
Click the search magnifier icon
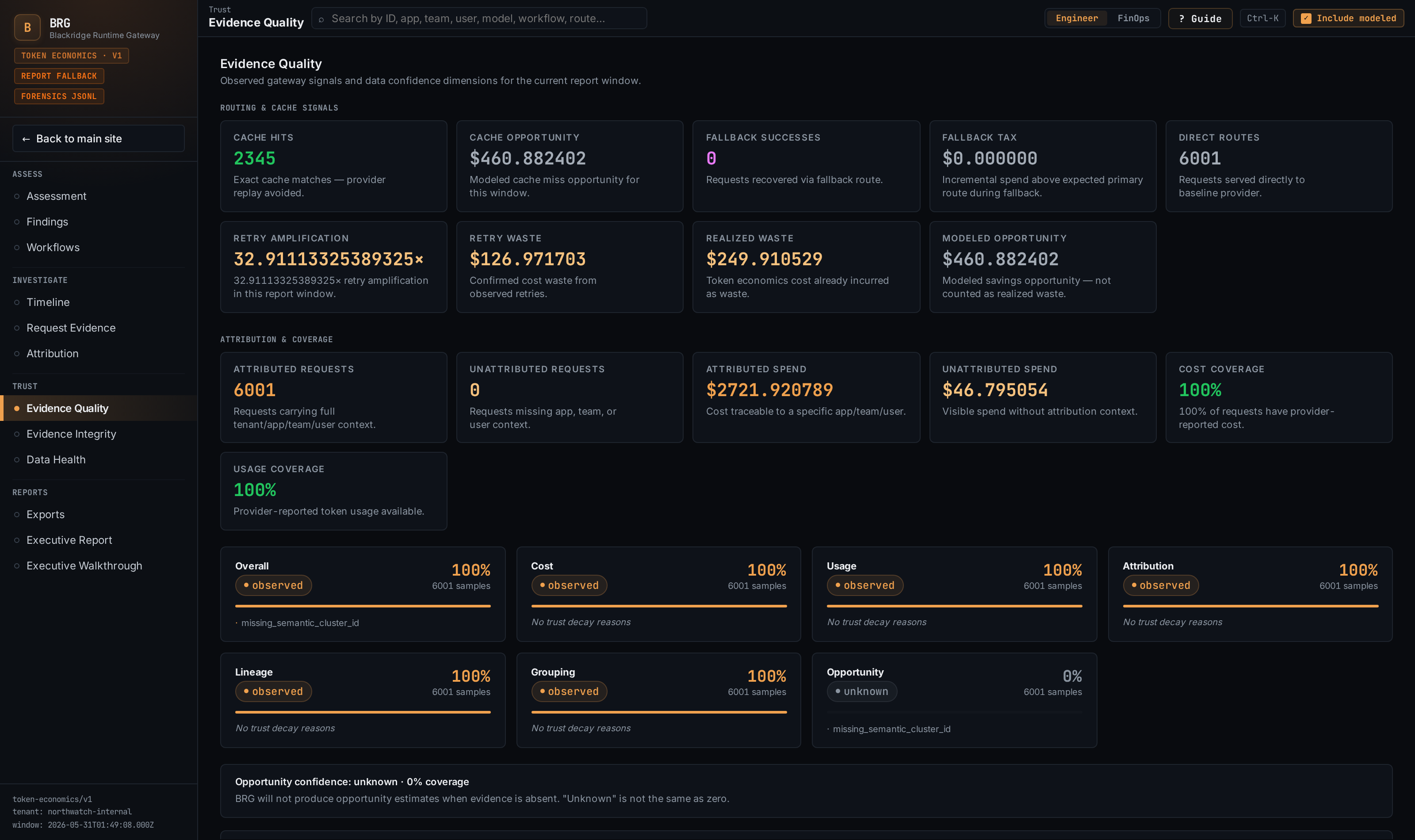(321, 19)
